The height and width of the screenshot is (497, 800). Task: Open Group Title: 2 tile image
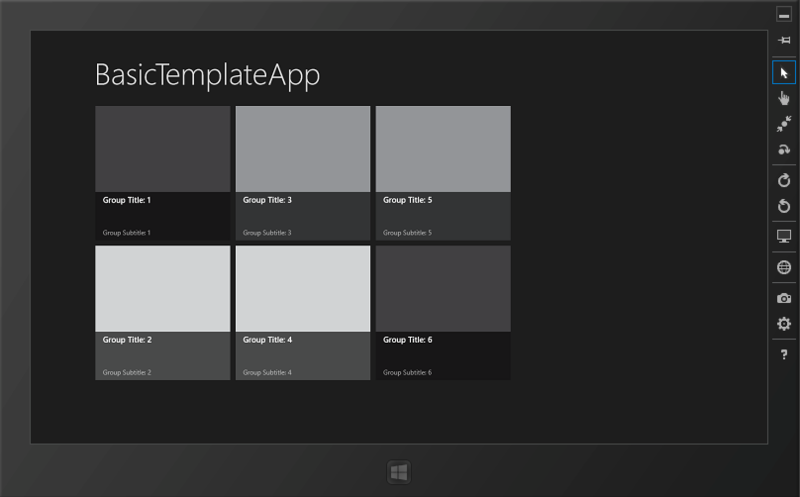point(163,289)
